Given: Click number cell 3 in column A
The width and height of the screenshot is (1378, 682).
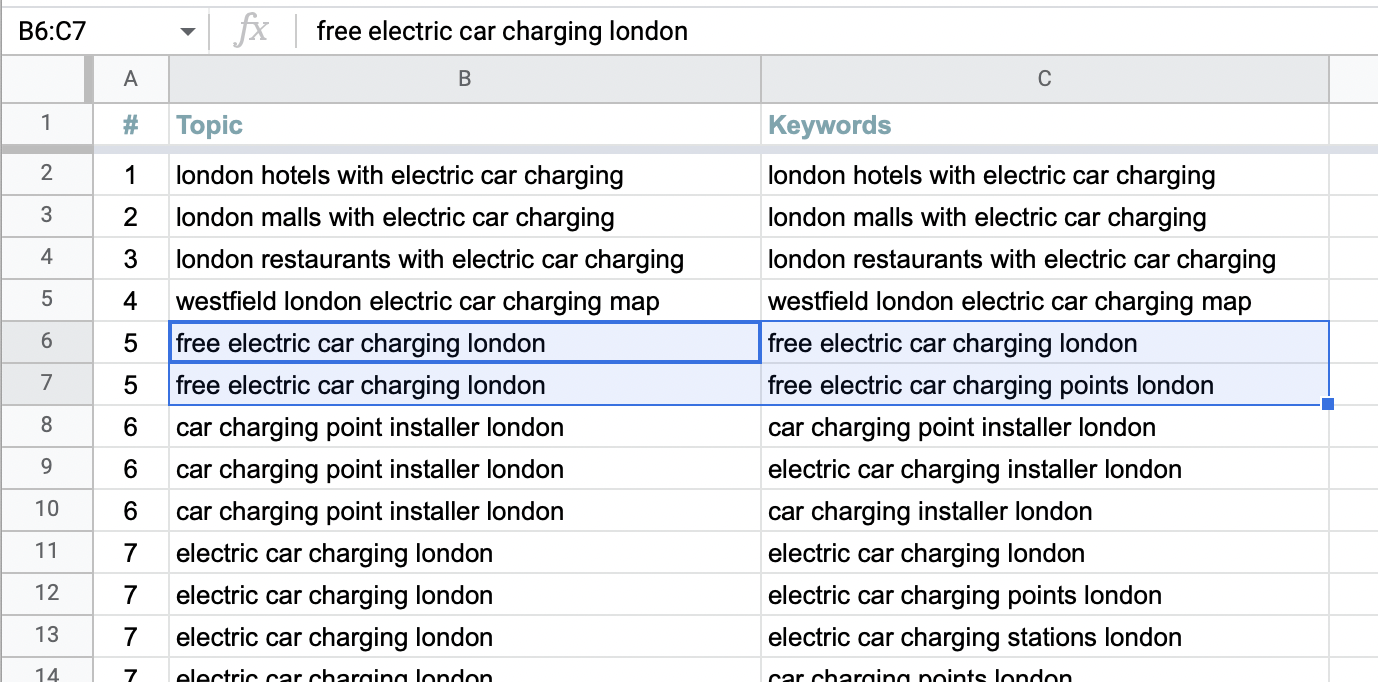Looking at the screenshot, I should 131,259.
